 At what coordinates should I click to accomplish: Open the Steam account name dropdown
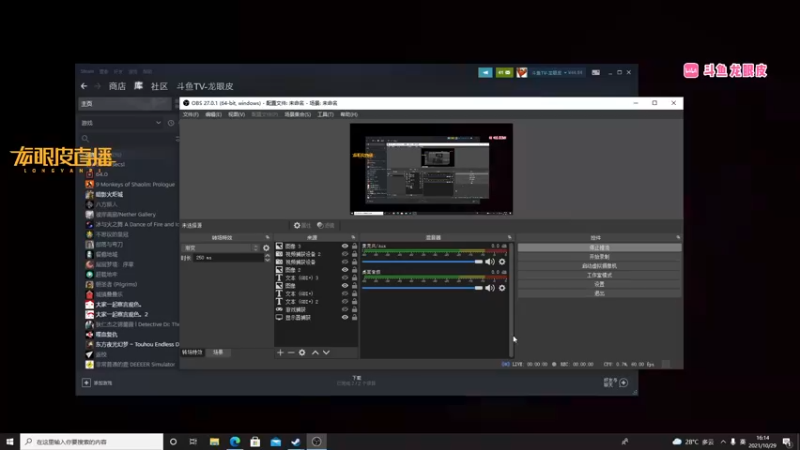pos(557,72)
